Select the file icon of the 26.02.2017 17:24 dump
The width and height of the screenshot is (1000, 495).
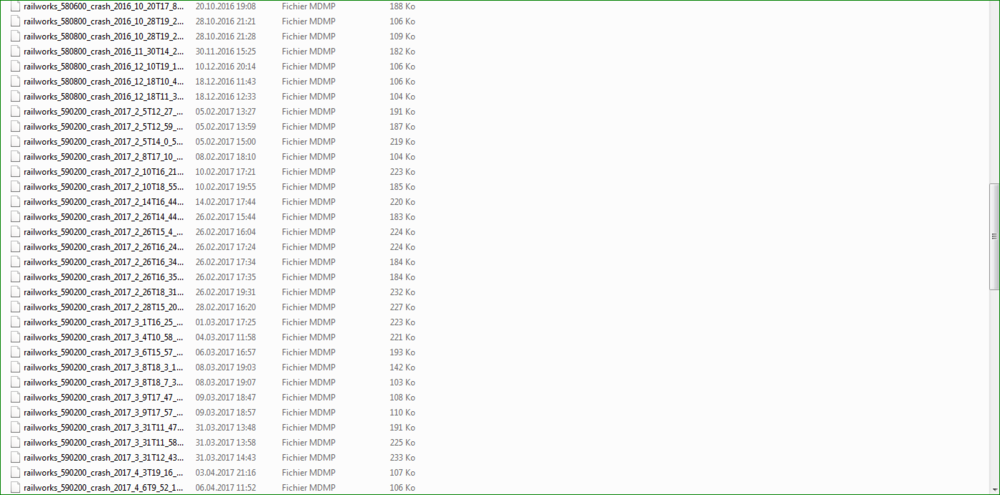tap(15, 247)
